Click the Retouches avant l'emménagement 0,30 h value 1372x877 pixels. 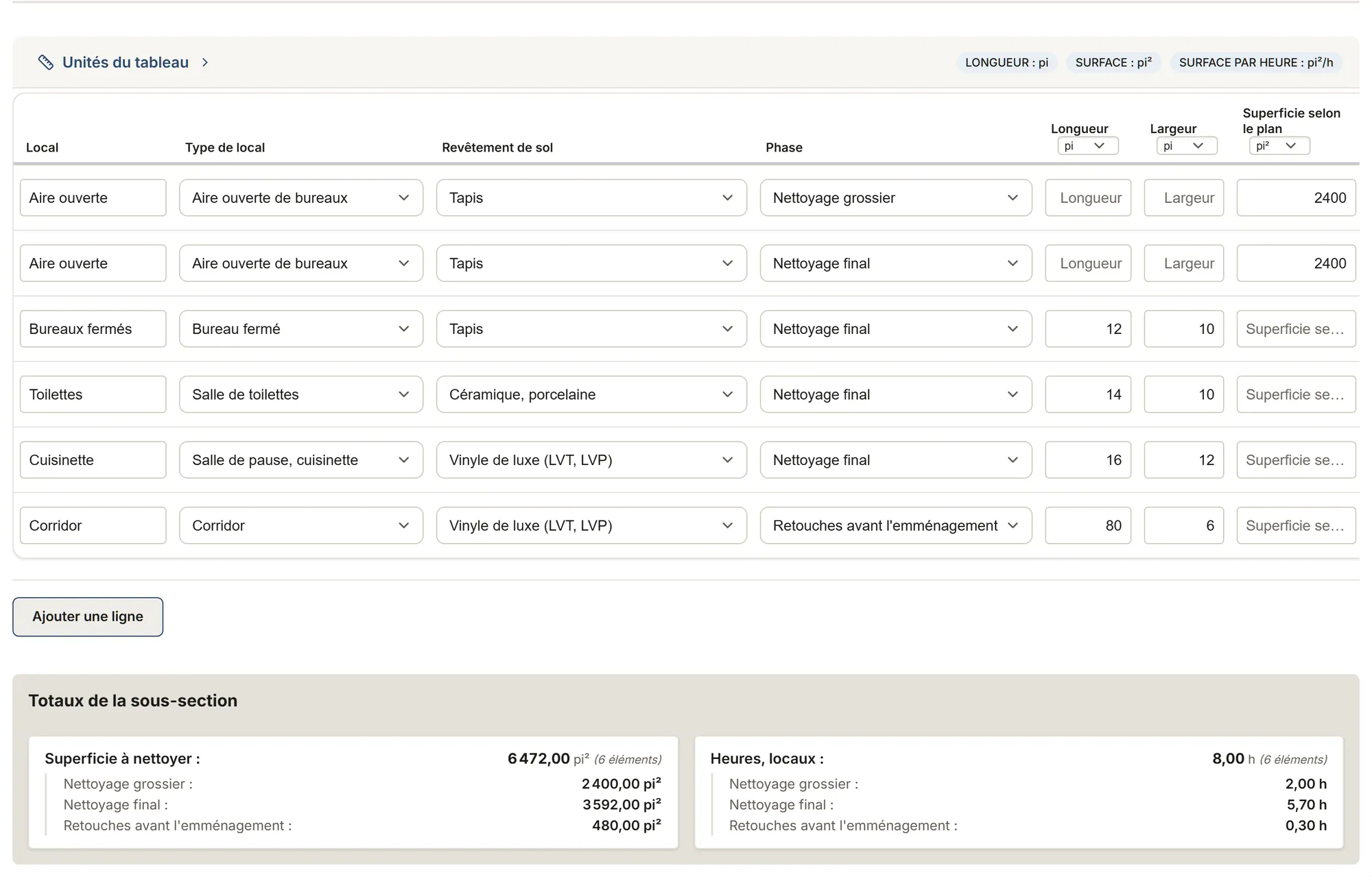[1306, 826]
